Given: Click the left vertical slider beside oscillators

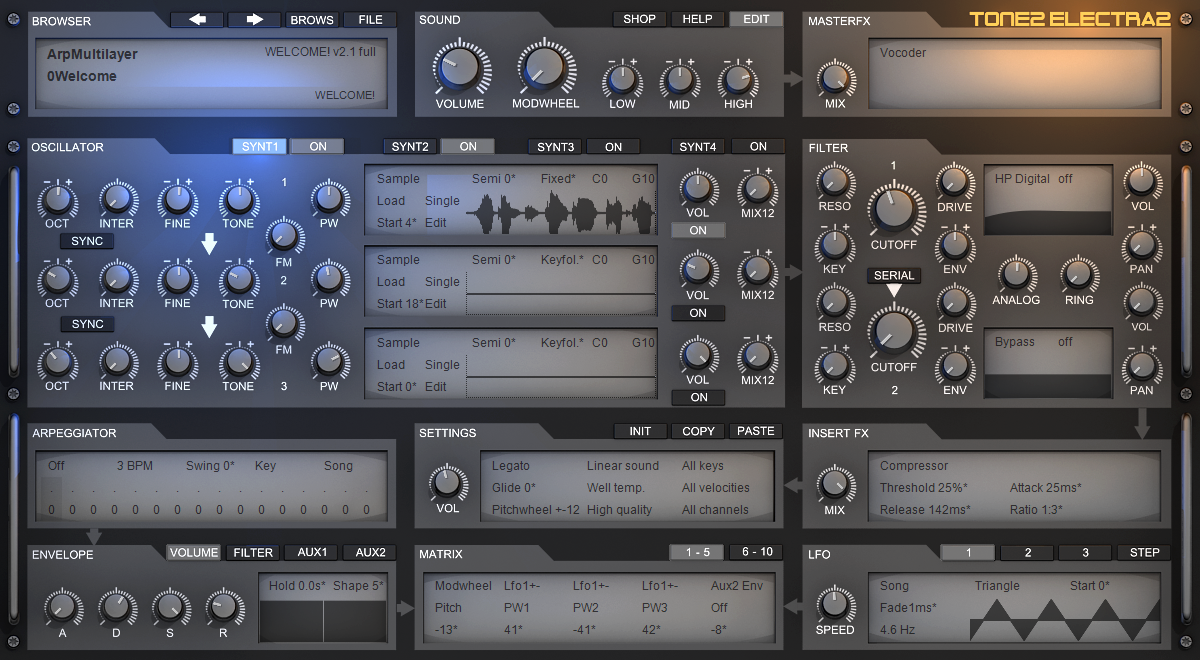Looking at the screenshot, I should coord(13,272).
